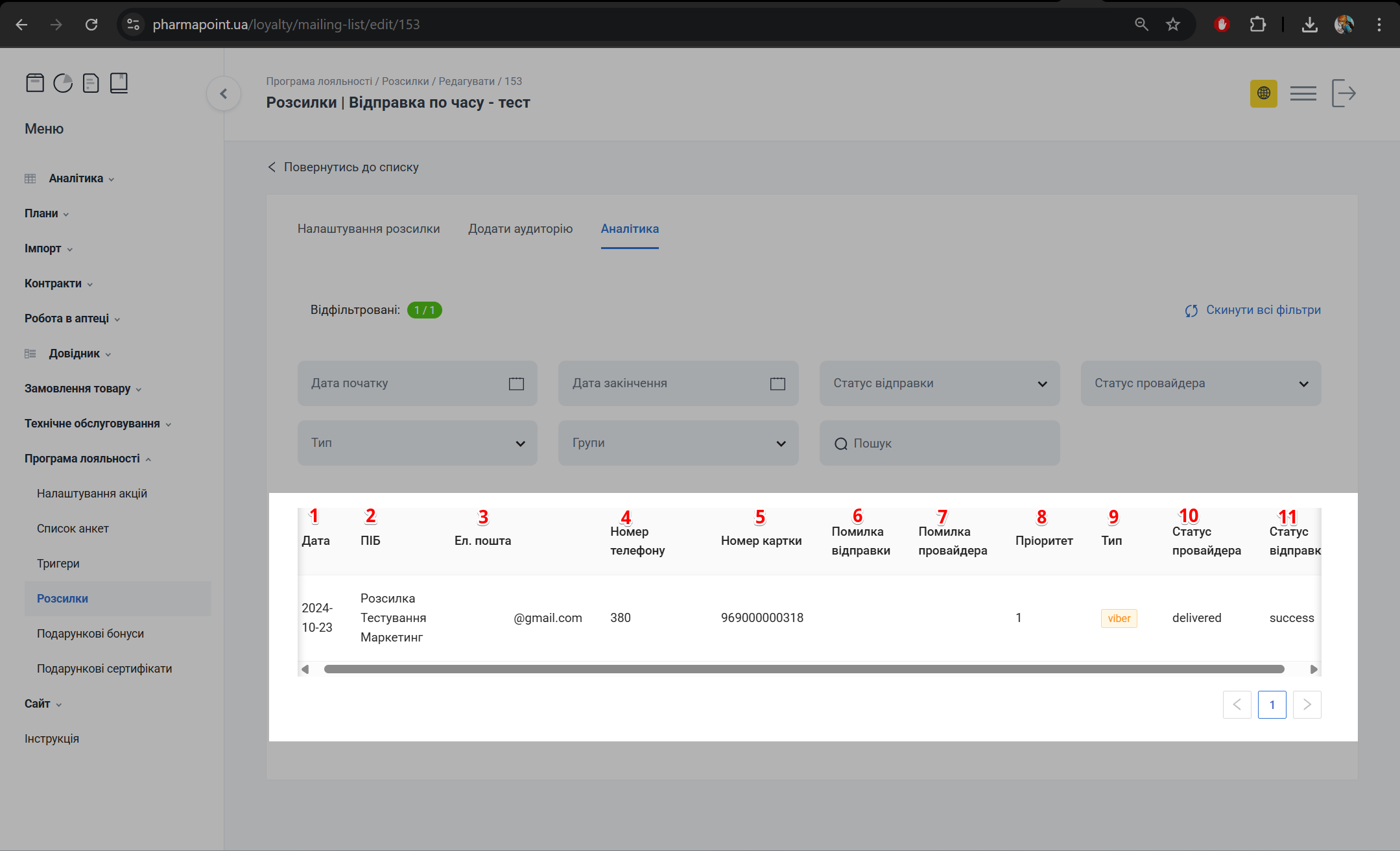Open the Статус відправки dropdown
1400x851 pixels.
pyautogui.click(x=939, y=383)
